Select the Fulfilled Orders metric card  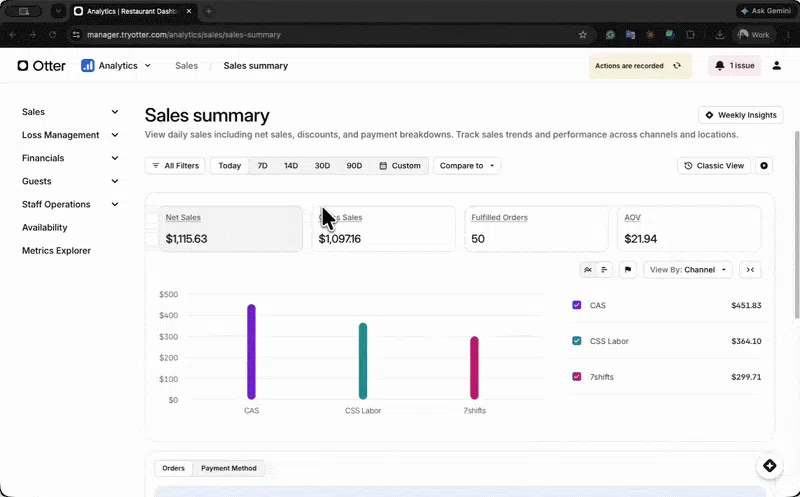click(536, 229)
